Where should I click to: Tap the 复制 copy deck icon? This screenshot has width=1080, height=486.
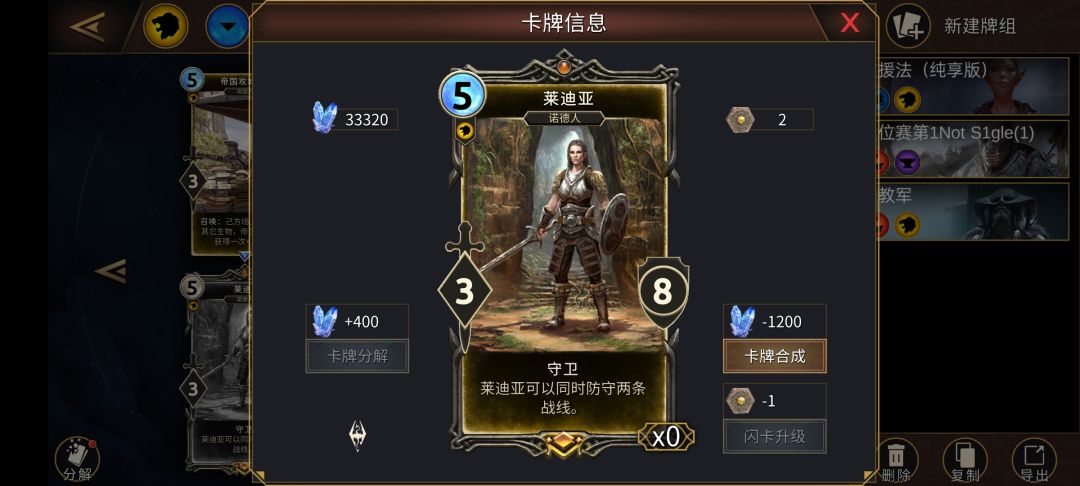coord(965,460)
